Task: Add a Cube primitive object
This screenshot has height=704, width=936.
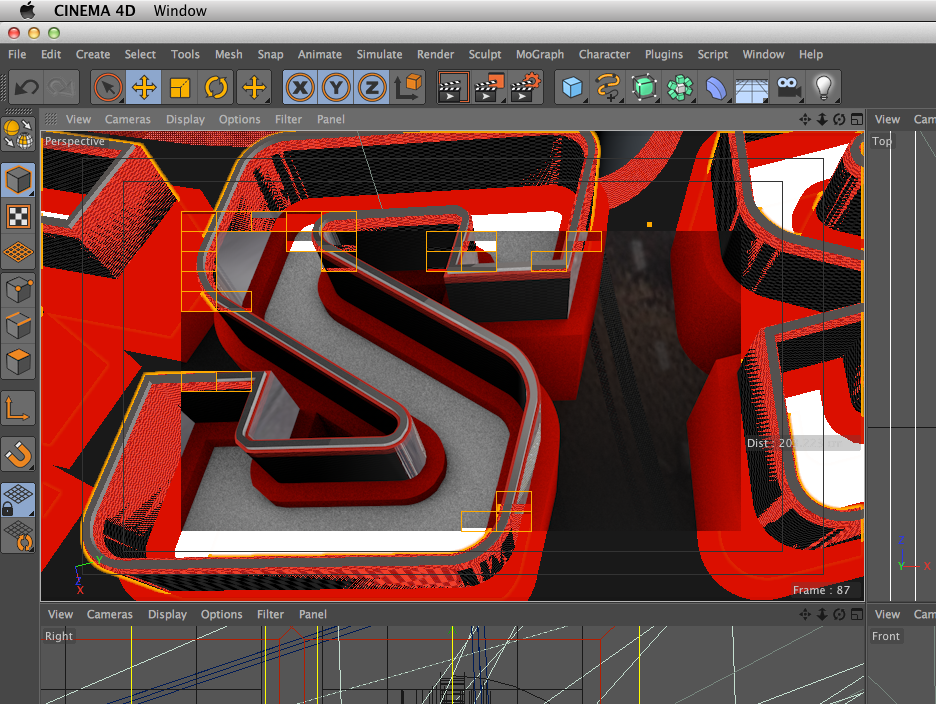Action: click(572, 88)
